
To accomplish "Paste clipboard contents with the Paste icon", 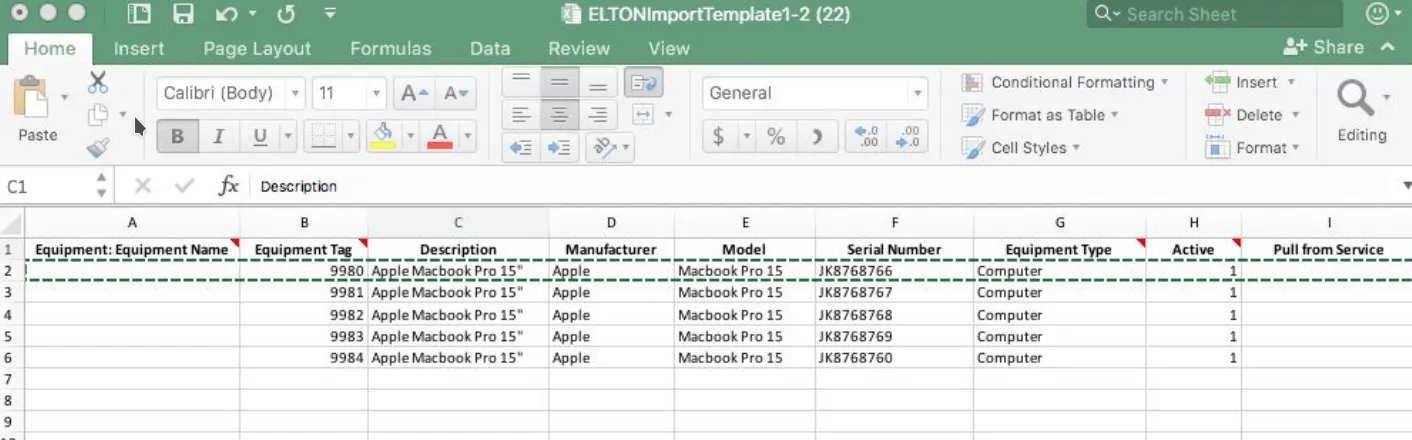I will (x=32, y=98).
